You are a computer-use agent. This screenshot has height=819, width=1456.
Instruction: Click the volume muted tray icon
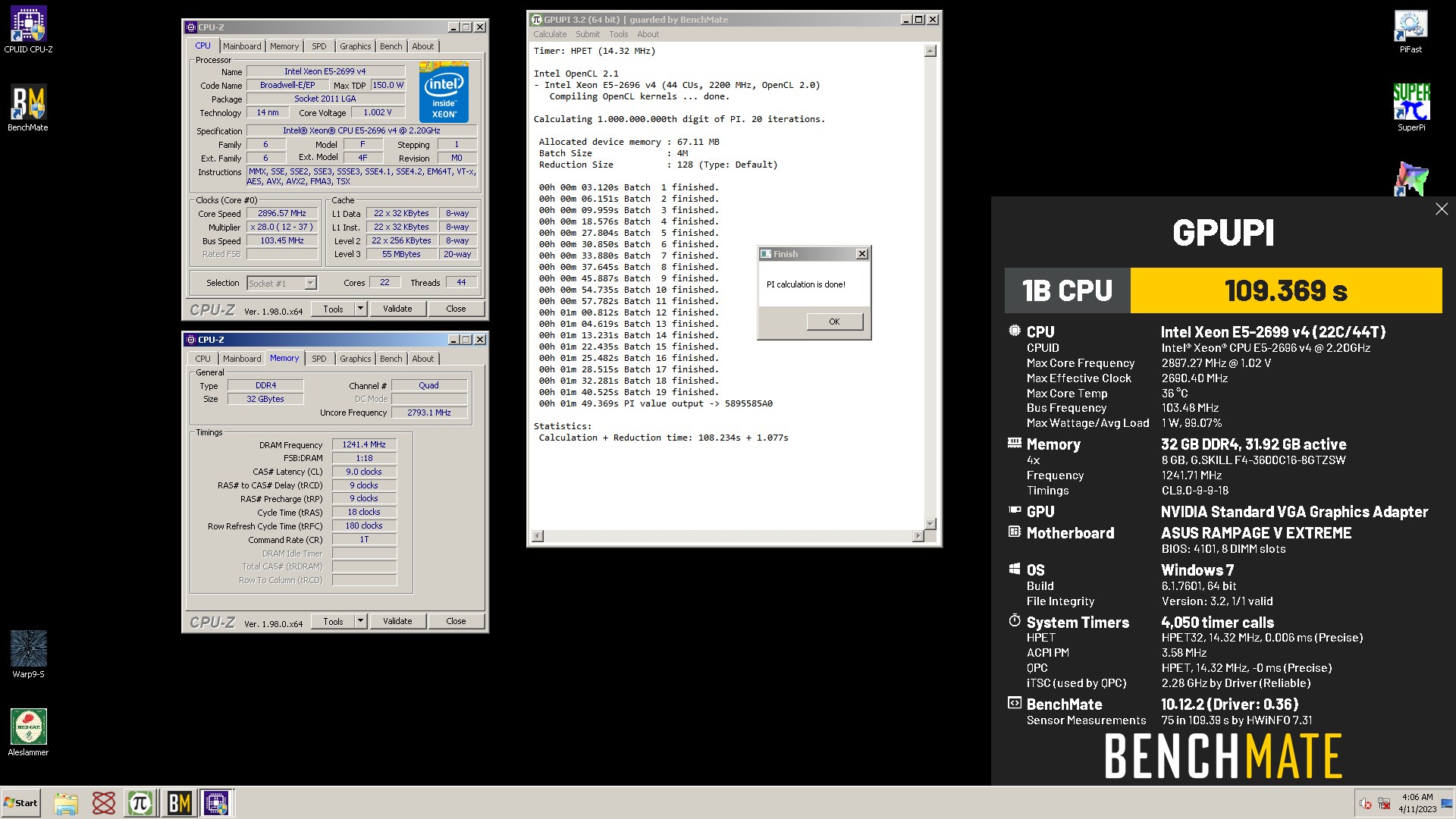tap(1365, 804)
